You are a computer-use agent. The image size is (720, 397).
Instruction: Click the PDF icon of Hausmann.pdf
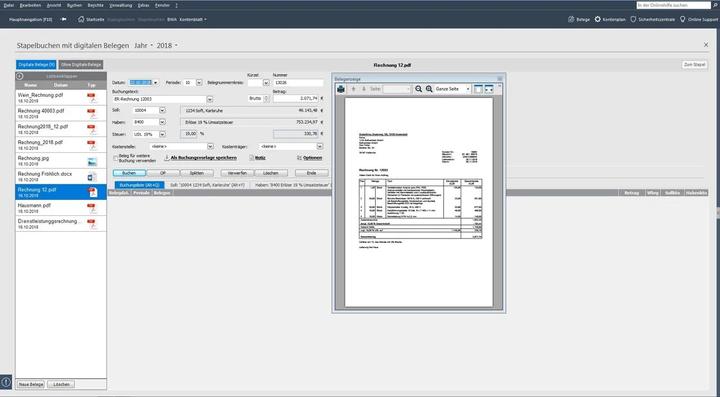click(x=92, y=208)
